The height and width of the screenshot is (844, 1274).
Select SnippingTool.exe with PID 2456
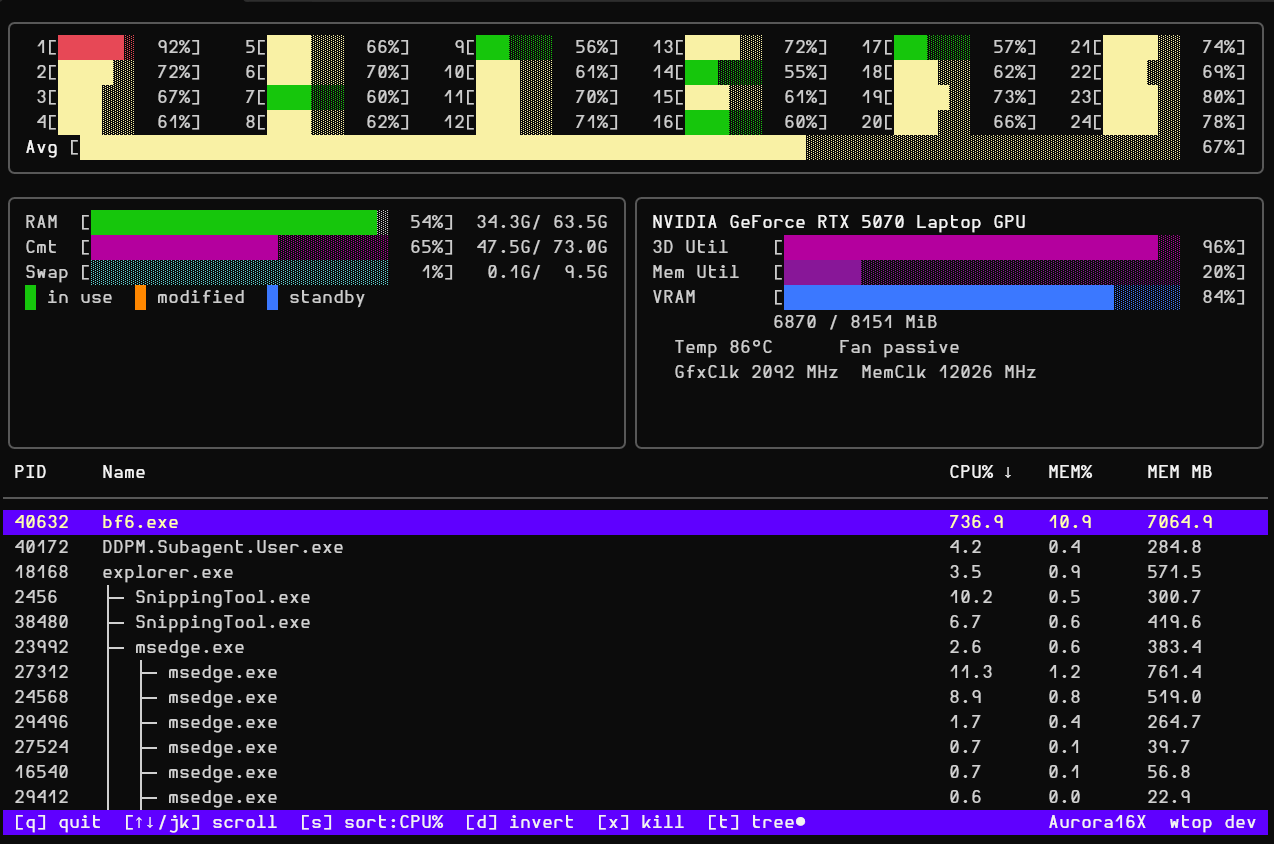pyautogui.click(x=636, y=597)
